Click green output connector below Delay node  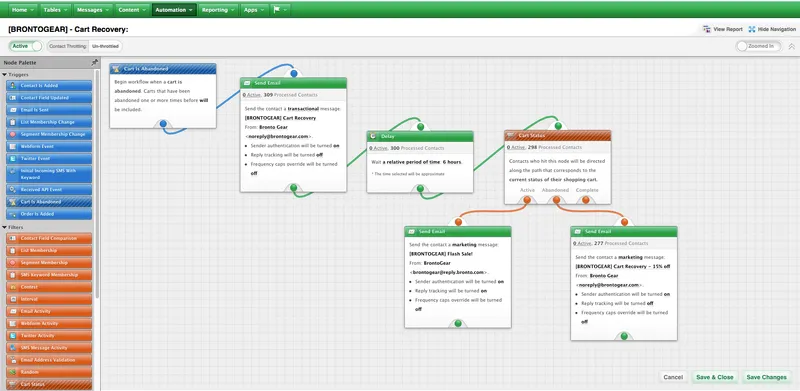point(420,188)
